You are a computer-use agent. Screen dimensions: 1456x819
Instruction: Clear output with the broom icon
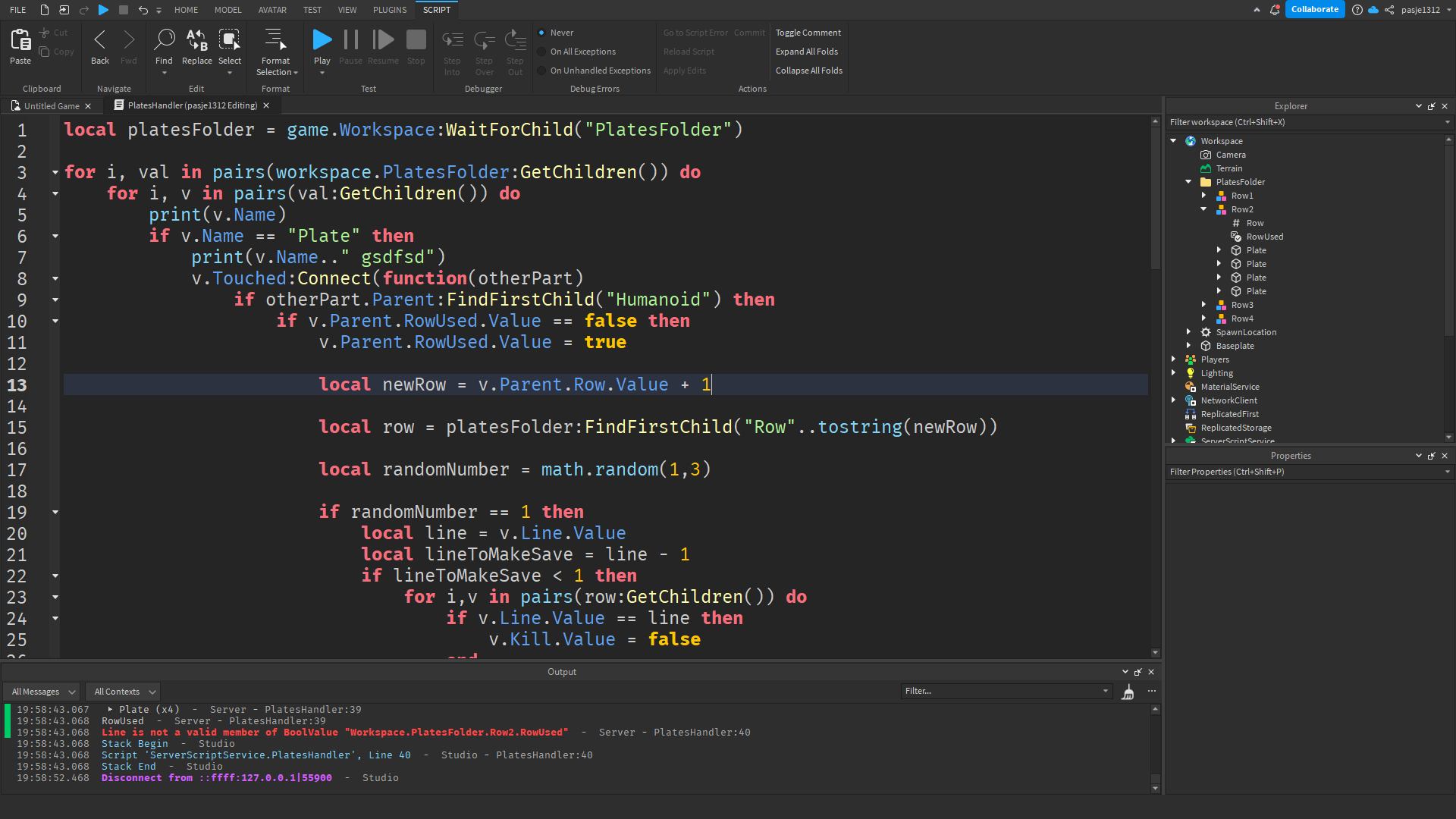click(x=1128, y=692)
